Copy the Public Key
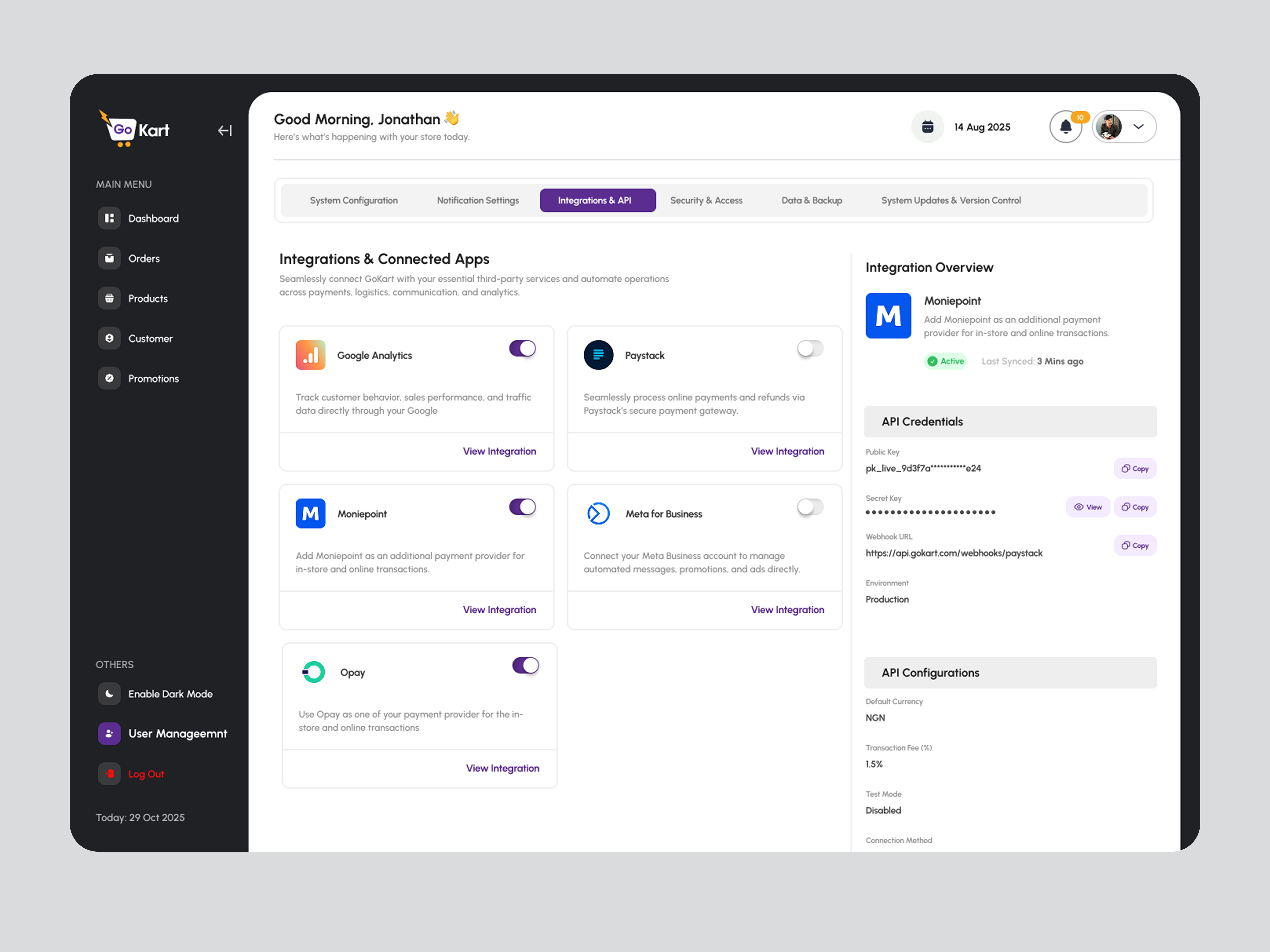This screenshot has height=952, width=1270. pos(1135,468)
